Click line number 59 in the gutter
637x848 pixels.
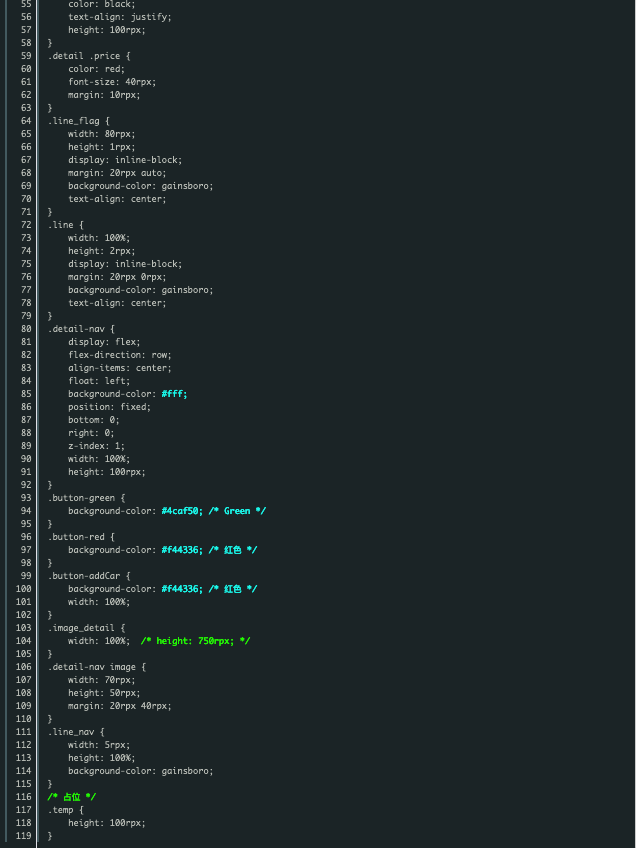coord(25,56)
